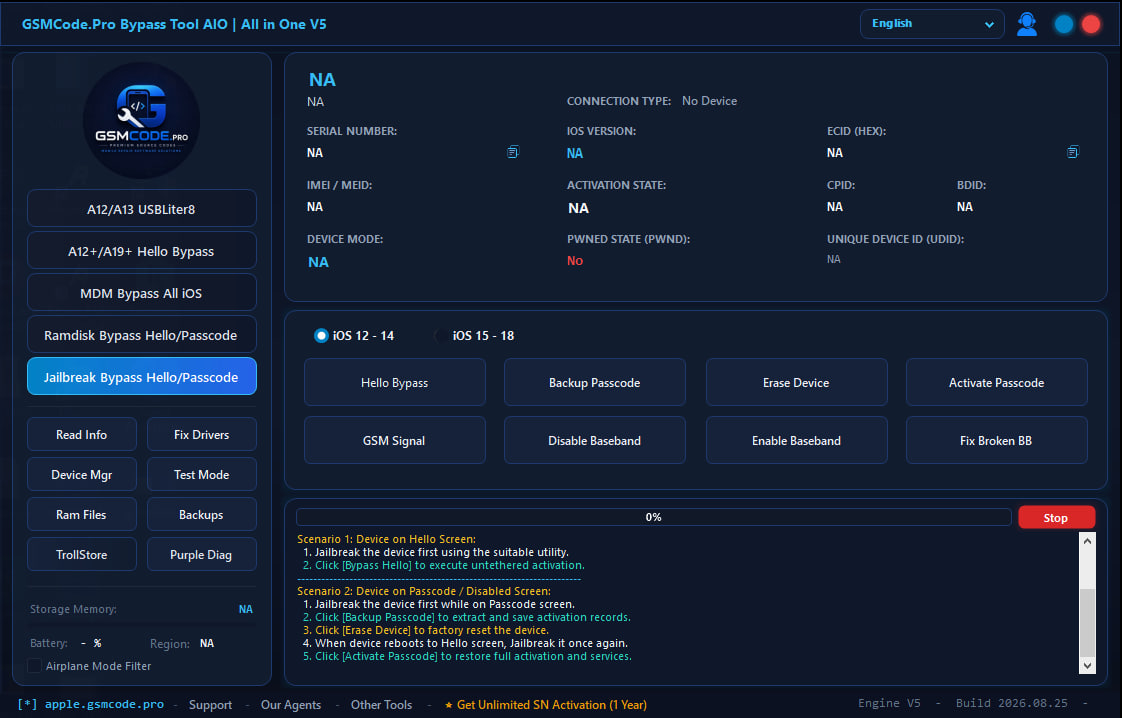Switch to MDM Bypass All iOS
Screen dimensions: 1122x718
coord(142,293)
